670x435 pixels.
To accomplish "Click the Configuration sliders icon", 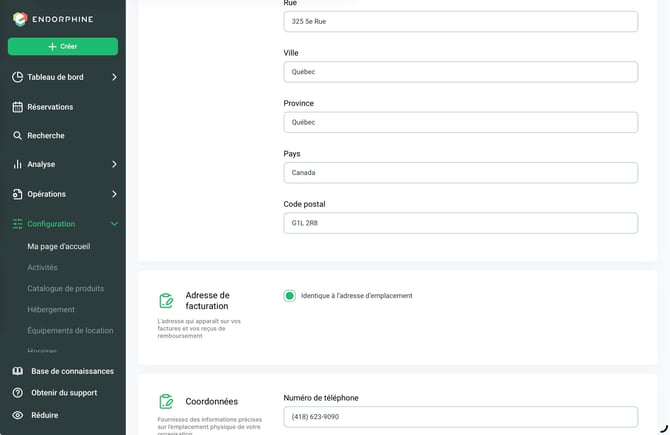I will coord(18,224).
